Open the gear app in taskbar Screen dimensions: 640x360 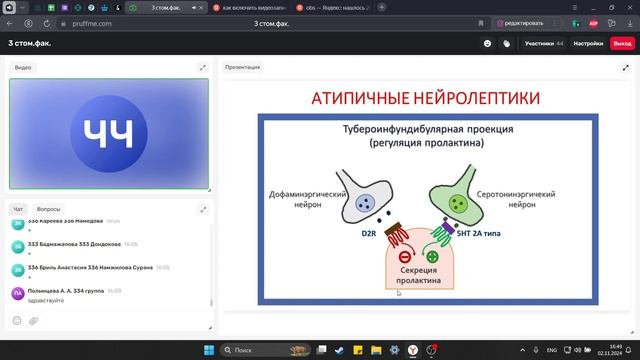(394, 350)
